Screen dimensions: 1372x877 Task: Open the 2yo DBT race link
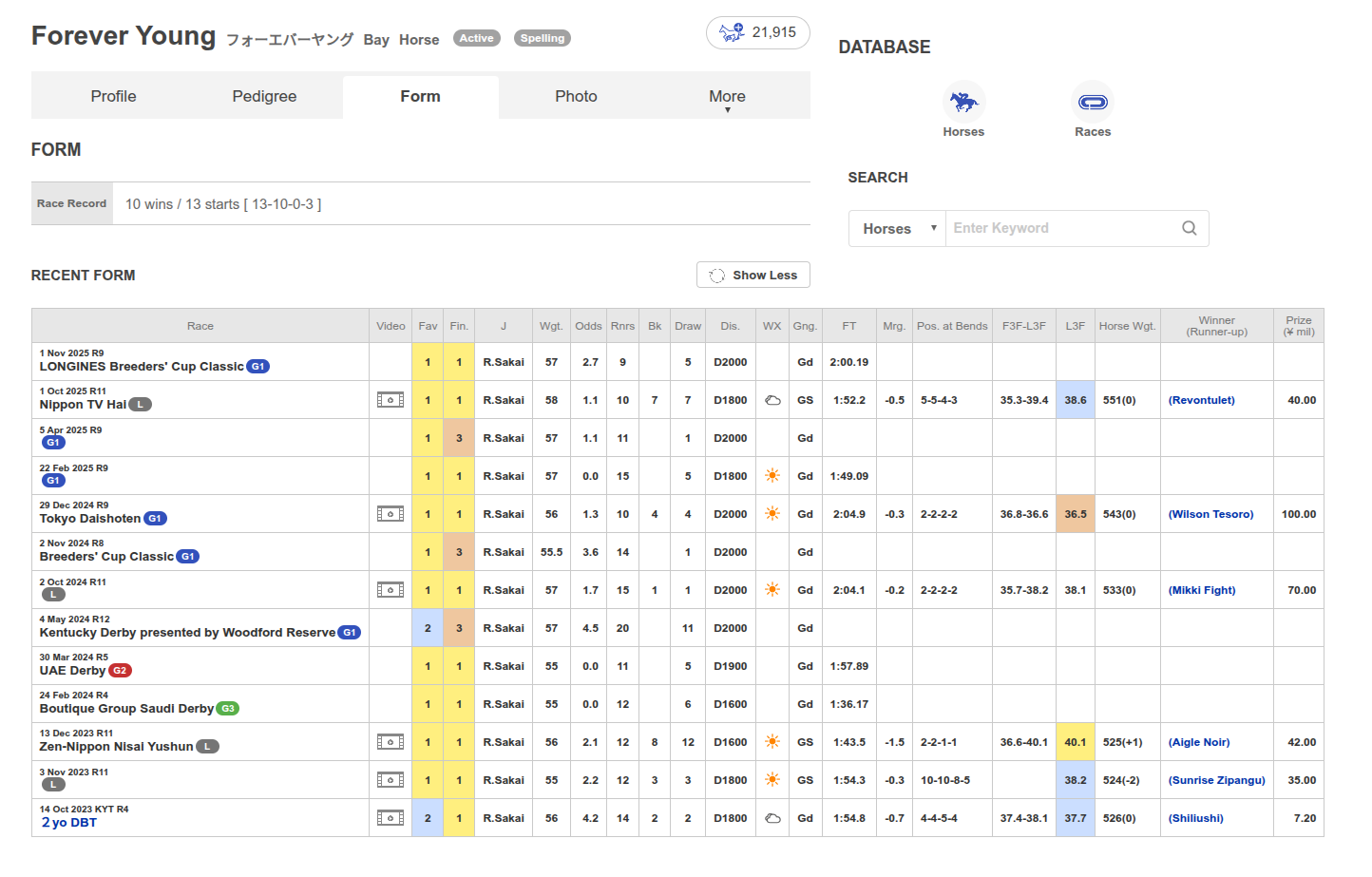(x=69, y=823)
